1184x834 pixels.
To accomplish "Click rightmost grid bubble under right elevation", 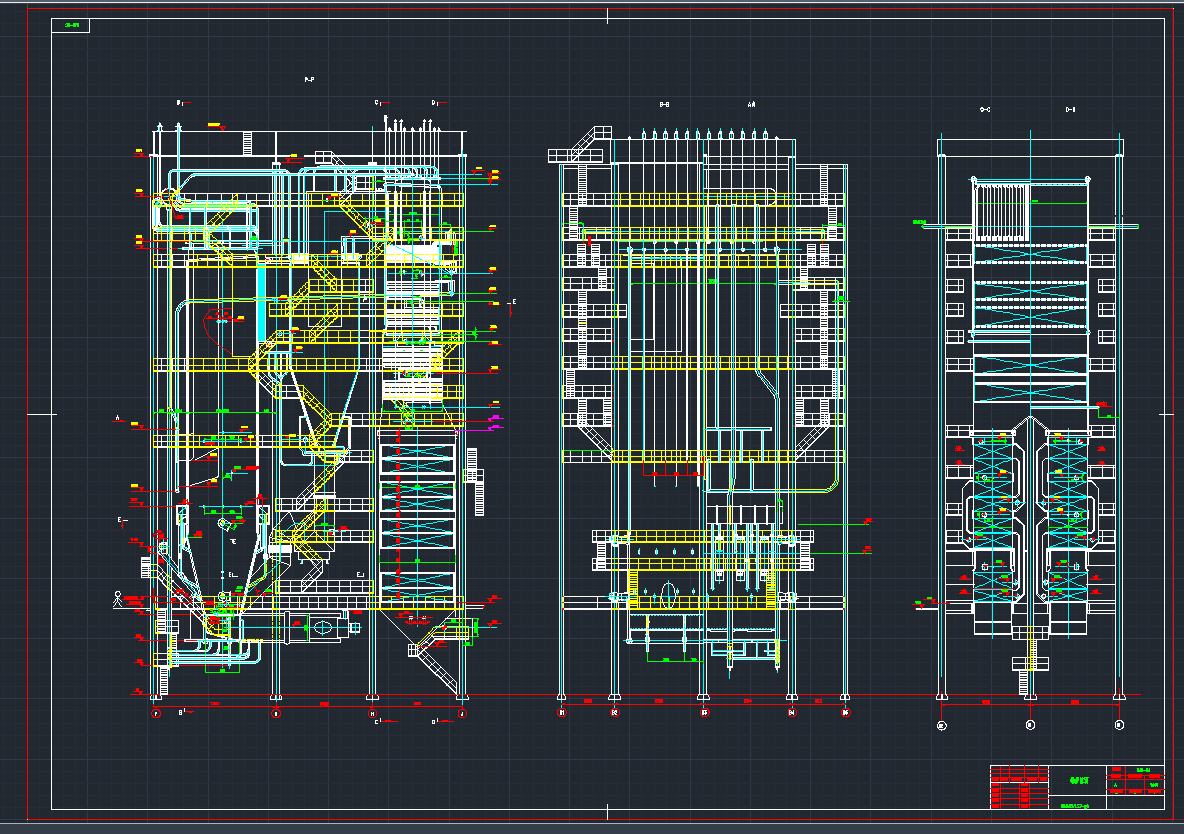I will [x=1120, y=724].
